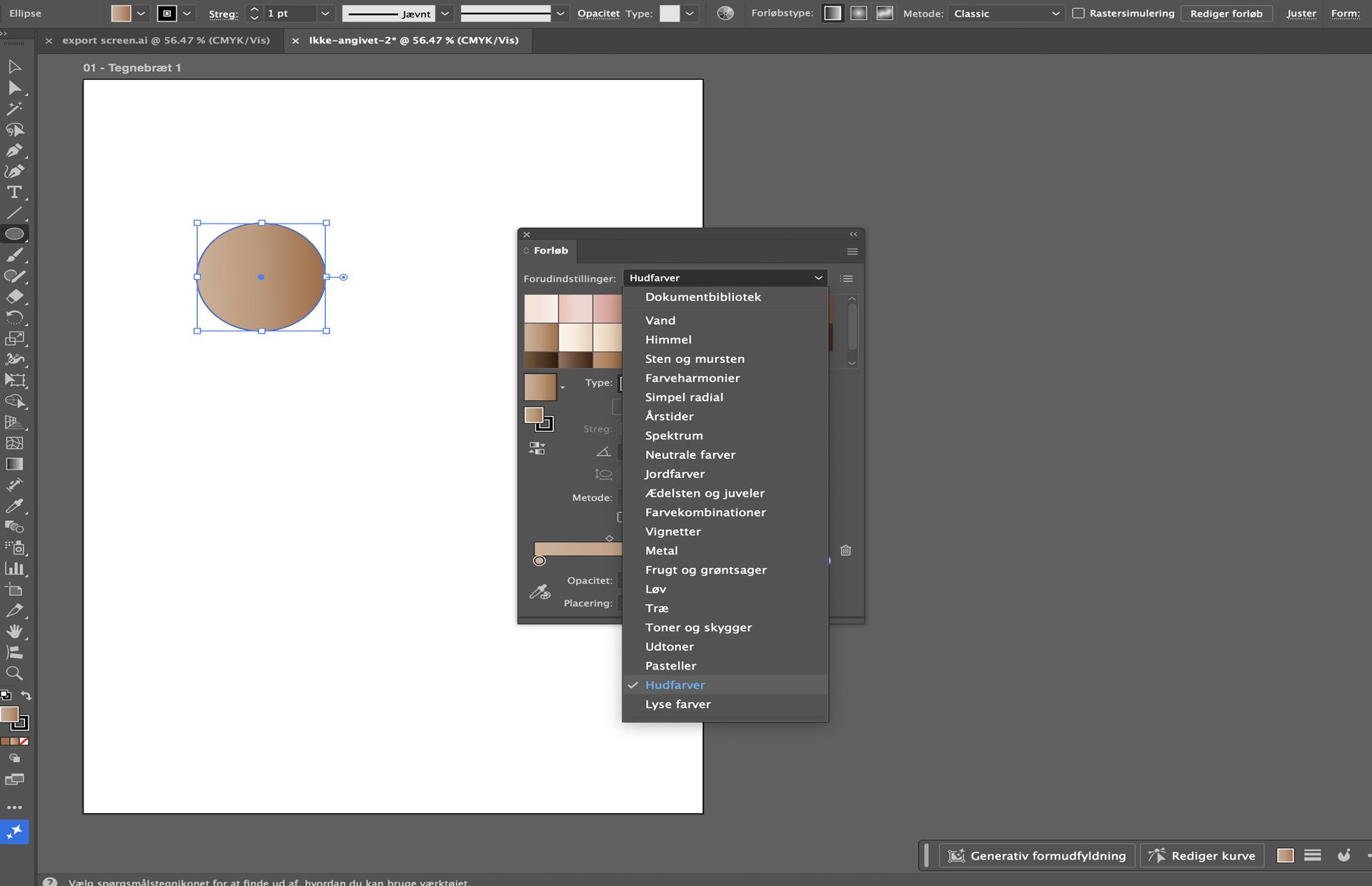
Task: Enable the Rastersimulering checkbox
Action: pyautogui.click(x=1078, y=14)
